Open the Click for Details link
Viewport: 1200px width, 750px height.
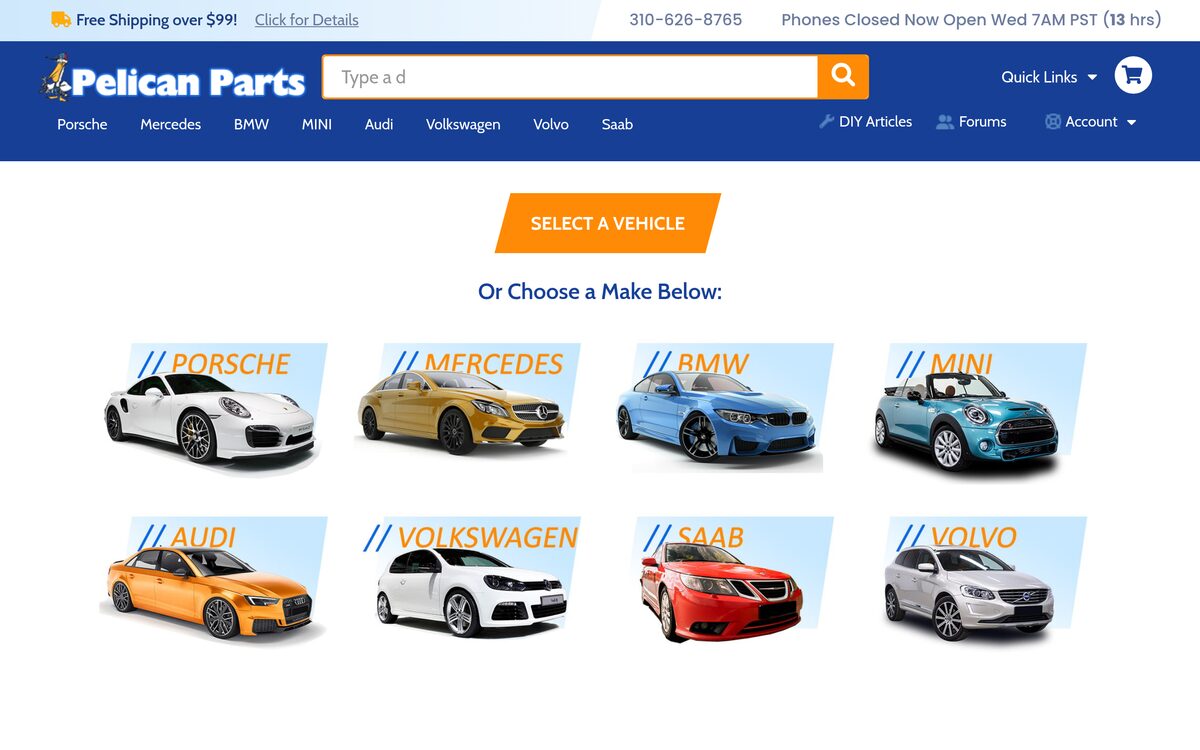306,20
